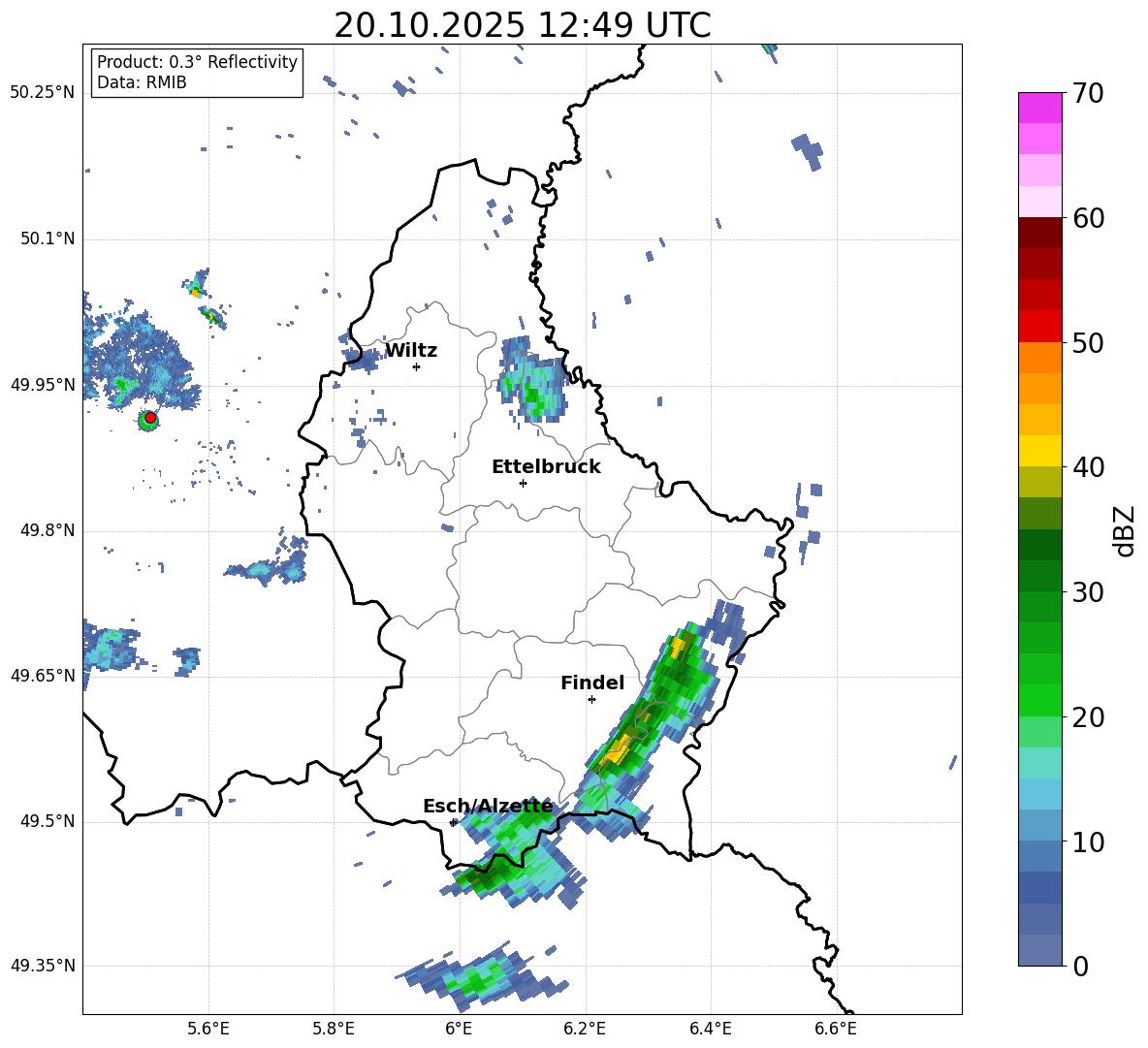
Task: Pick the dark red colorbar segment below 60
Action: click(x=1039, y=234)
